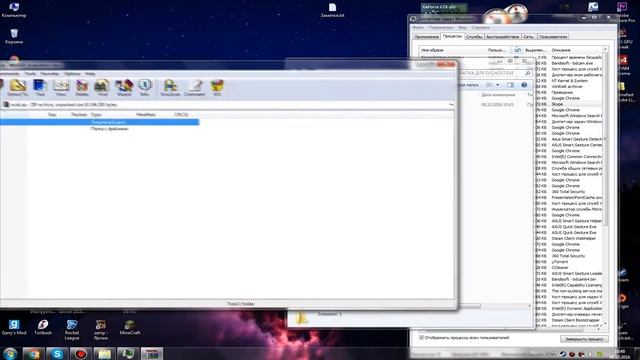Click Extract To in WinRAR toolbar
The height and width of the screenshot is (360, 640).
pos(18,87)
